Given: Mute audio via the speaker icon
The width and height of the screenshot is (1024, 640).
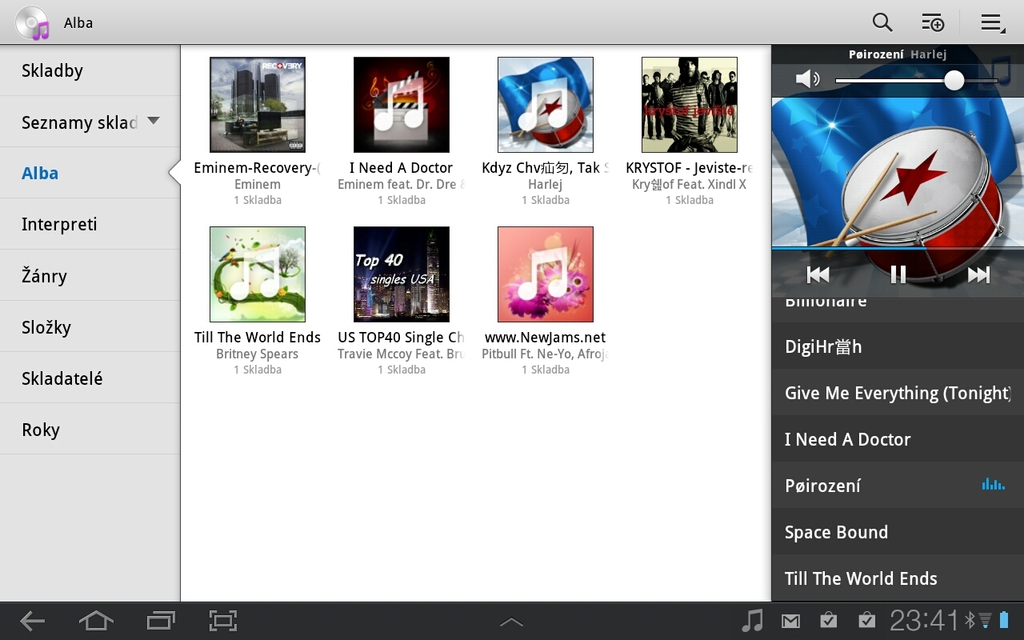Looking at the screenshot, I should point(806,79).
